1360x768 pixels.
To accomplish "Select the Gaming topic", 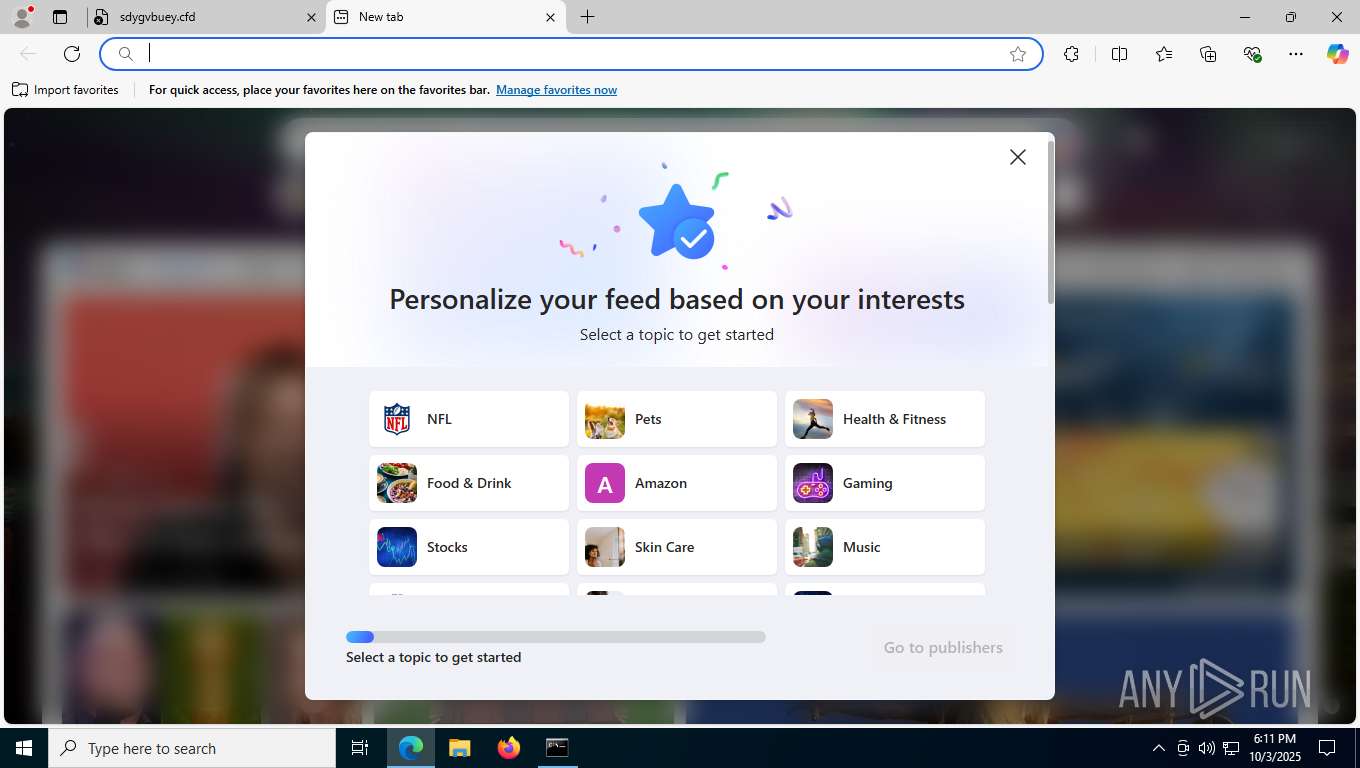I will [885, 483].
